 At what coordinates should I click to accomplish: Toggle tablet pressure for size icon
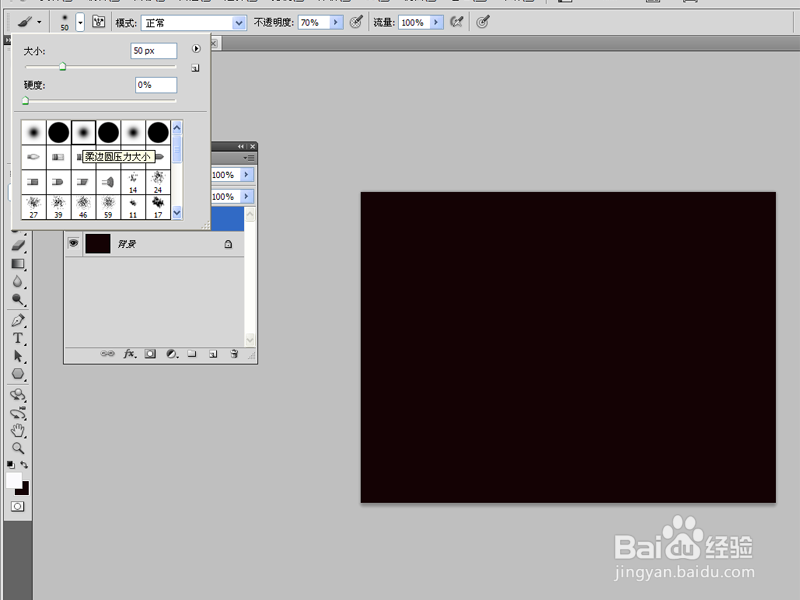point(482,22)
